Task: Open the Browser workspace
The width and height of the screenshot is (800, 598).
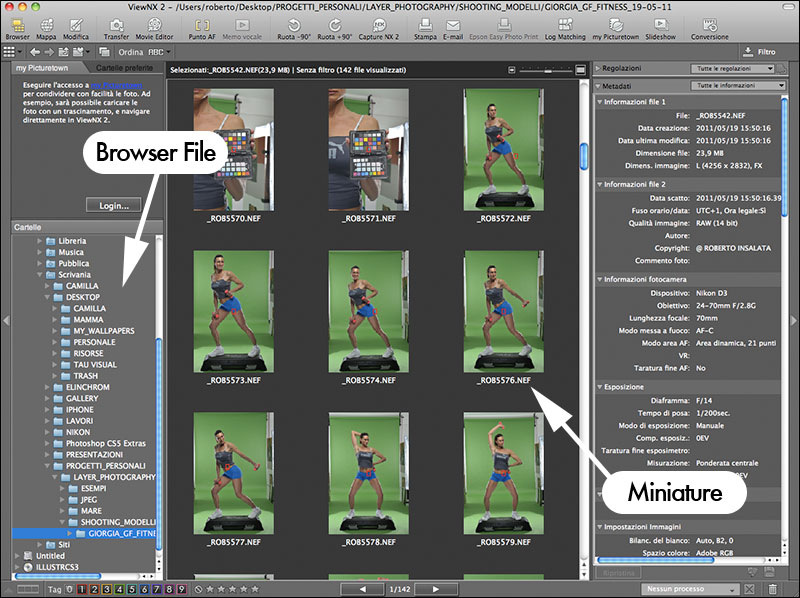Action: 17,29
